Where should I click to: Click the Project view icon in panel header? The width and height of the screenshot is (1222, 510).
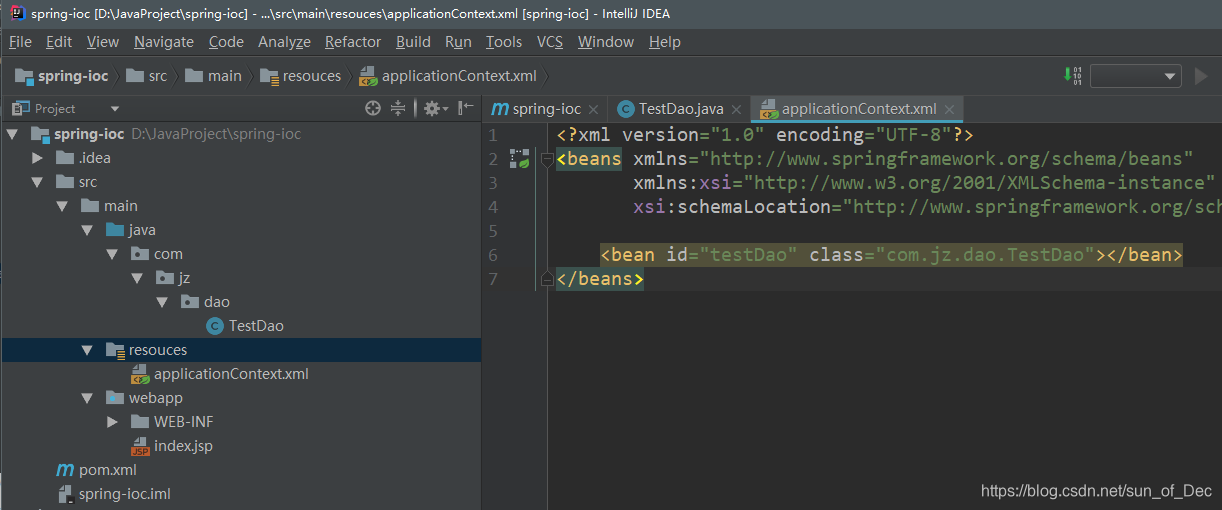pos(19,108)
